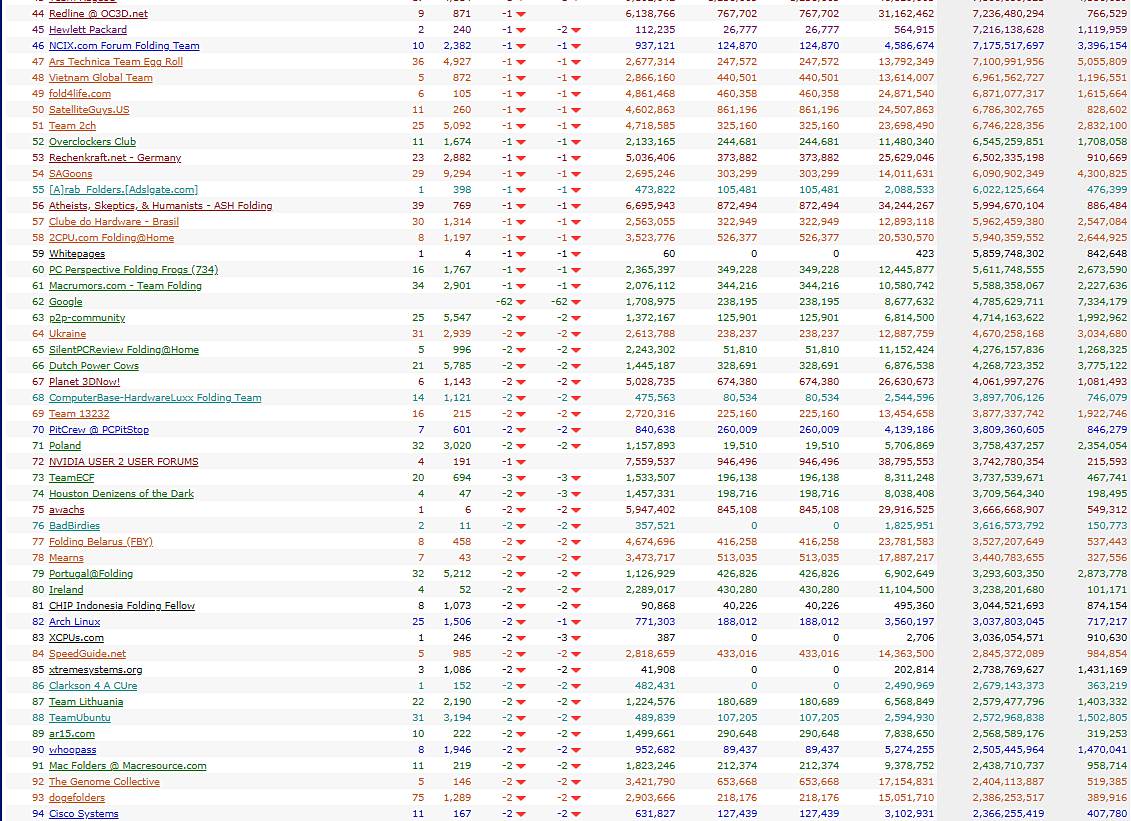Open dogefolders team link
Screen dimensions: 1131x821
[x=77, y=798]
